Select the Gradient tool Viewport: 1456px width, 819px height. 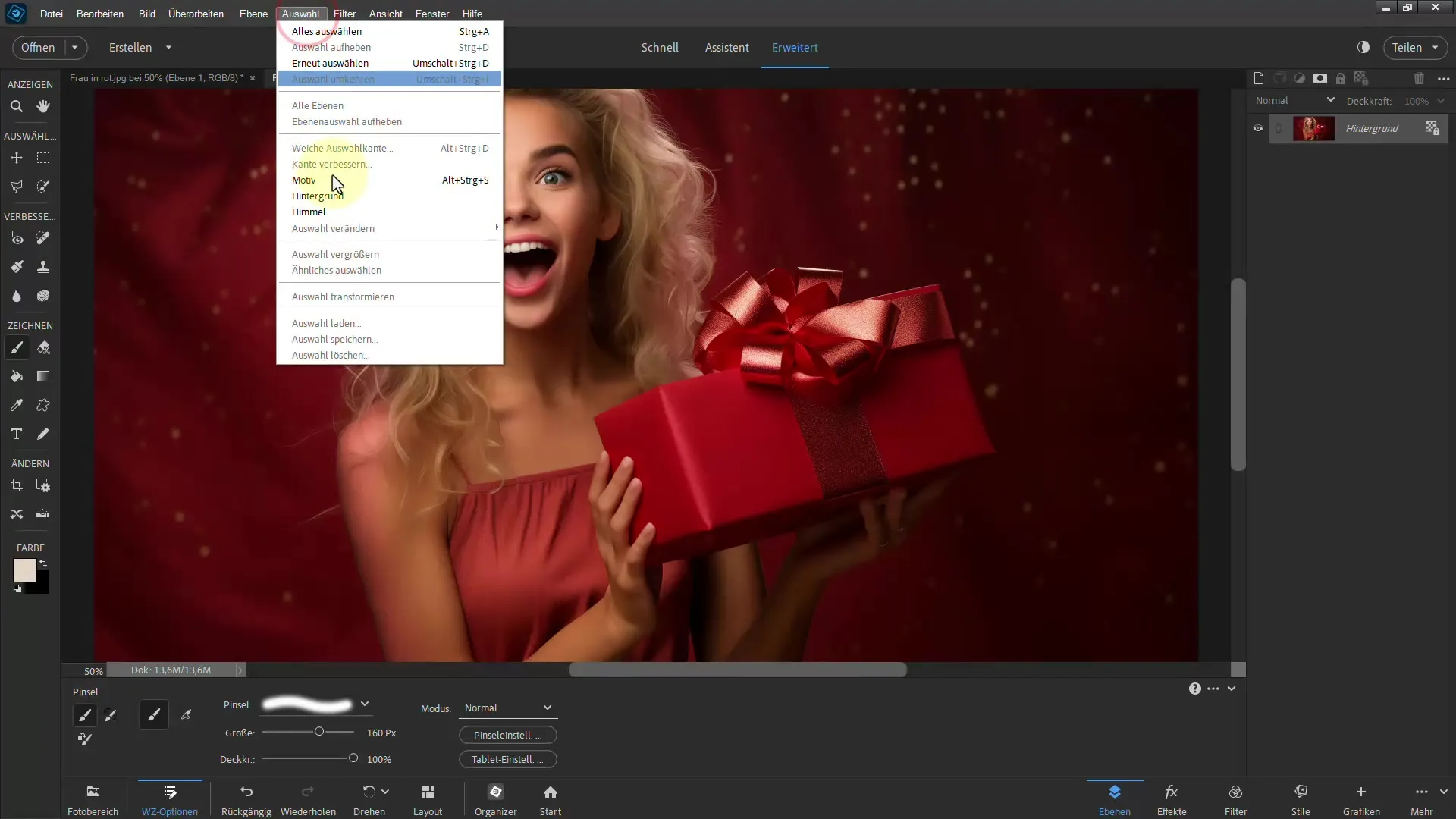[43, 376]
